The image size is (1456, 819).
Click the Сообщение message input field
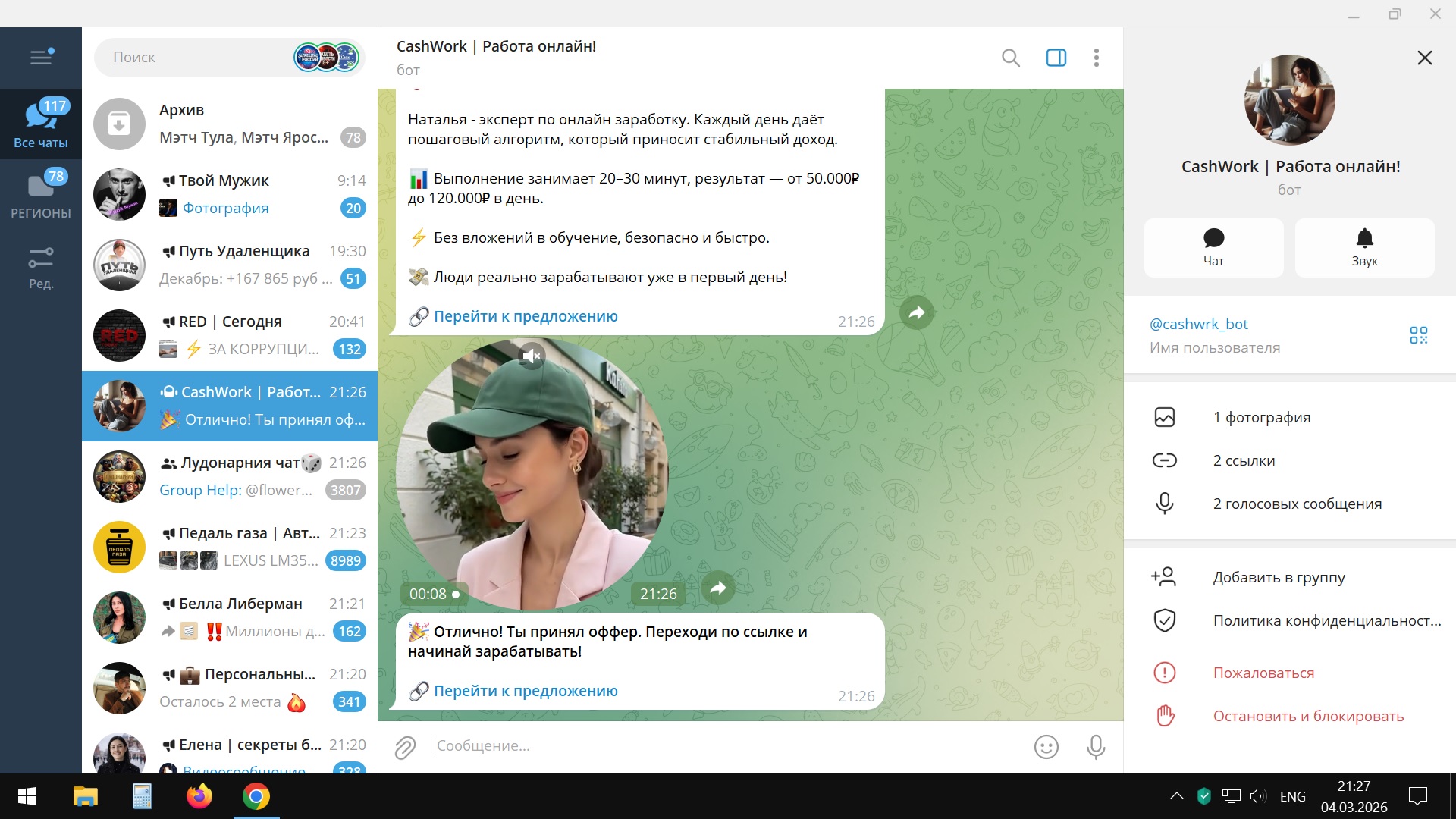click(x=720, y=746)
